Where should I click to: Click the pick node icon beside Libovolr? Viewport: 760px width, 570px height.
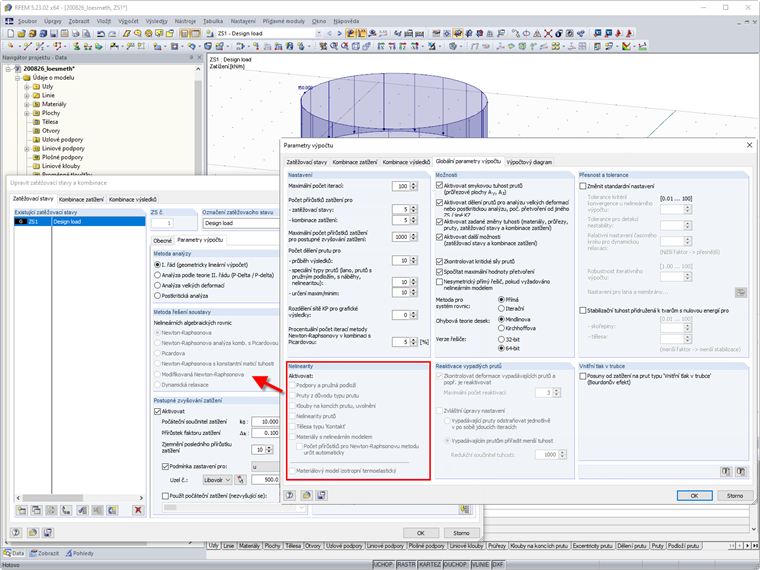click(240, 480)
